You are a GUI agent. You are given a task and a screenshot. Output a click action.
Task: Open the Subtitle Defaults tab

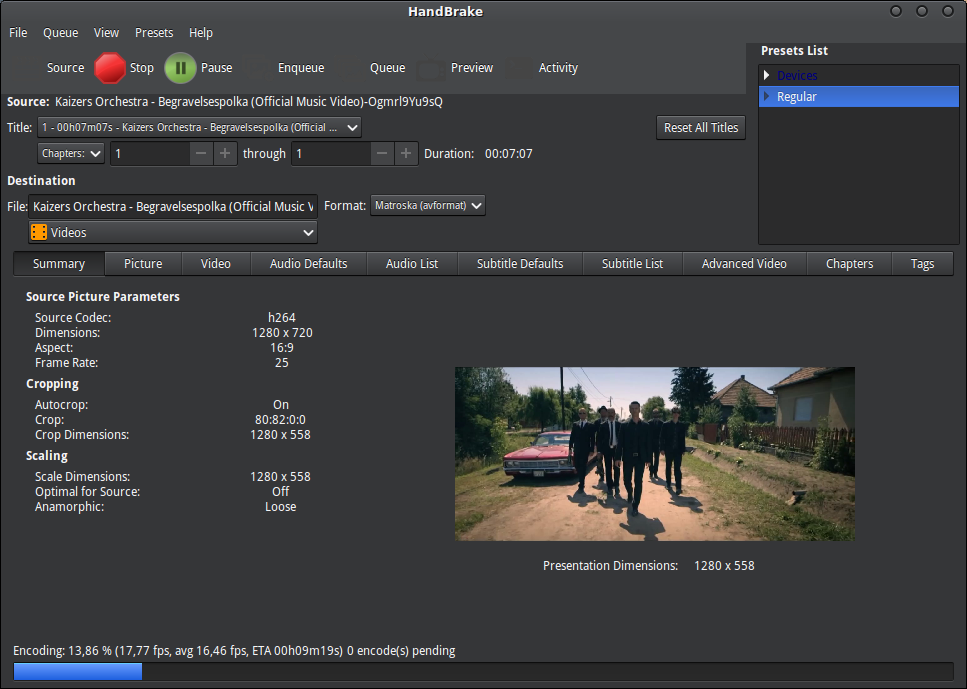tap(520, 263)
